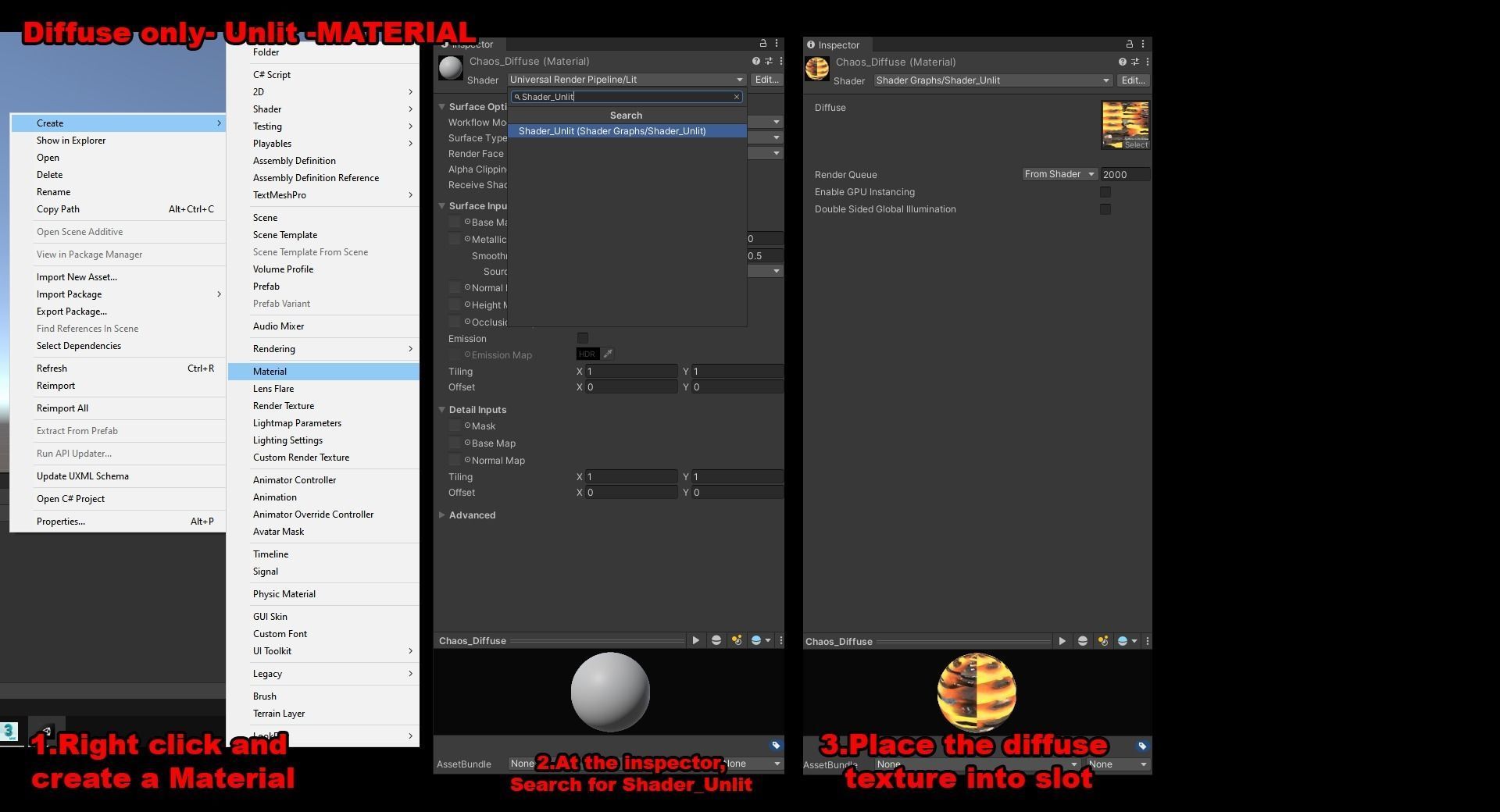Enable GPU Instancing checkbox

(x=1105, y=192)
